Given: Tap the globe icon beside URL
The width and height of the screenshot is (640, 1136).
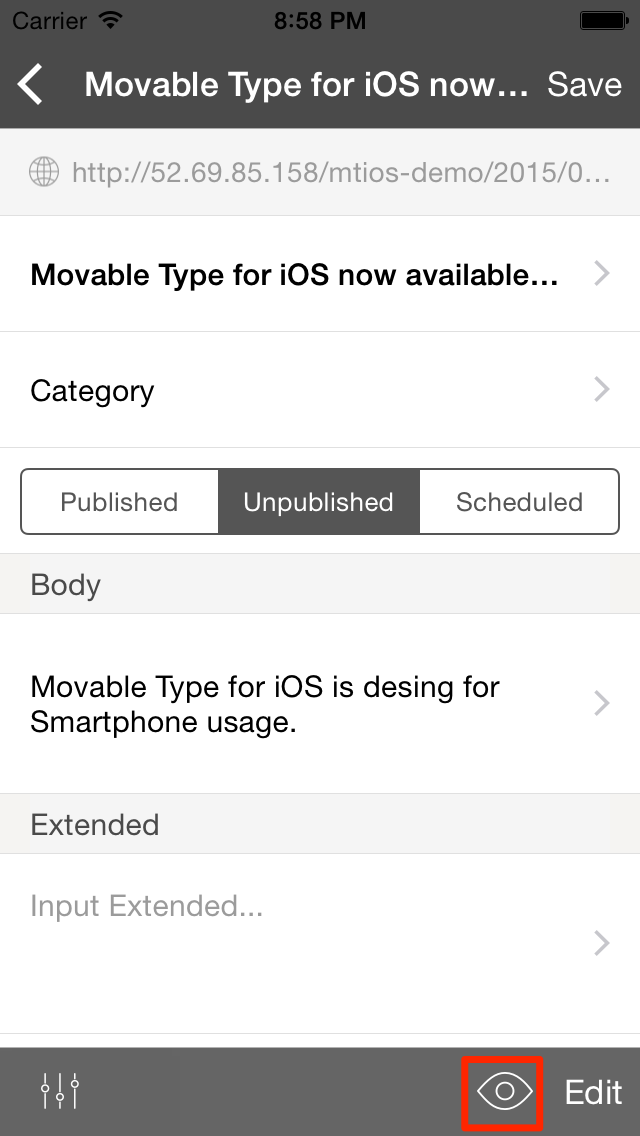Looking at the screenshot, I should point(43,172).
